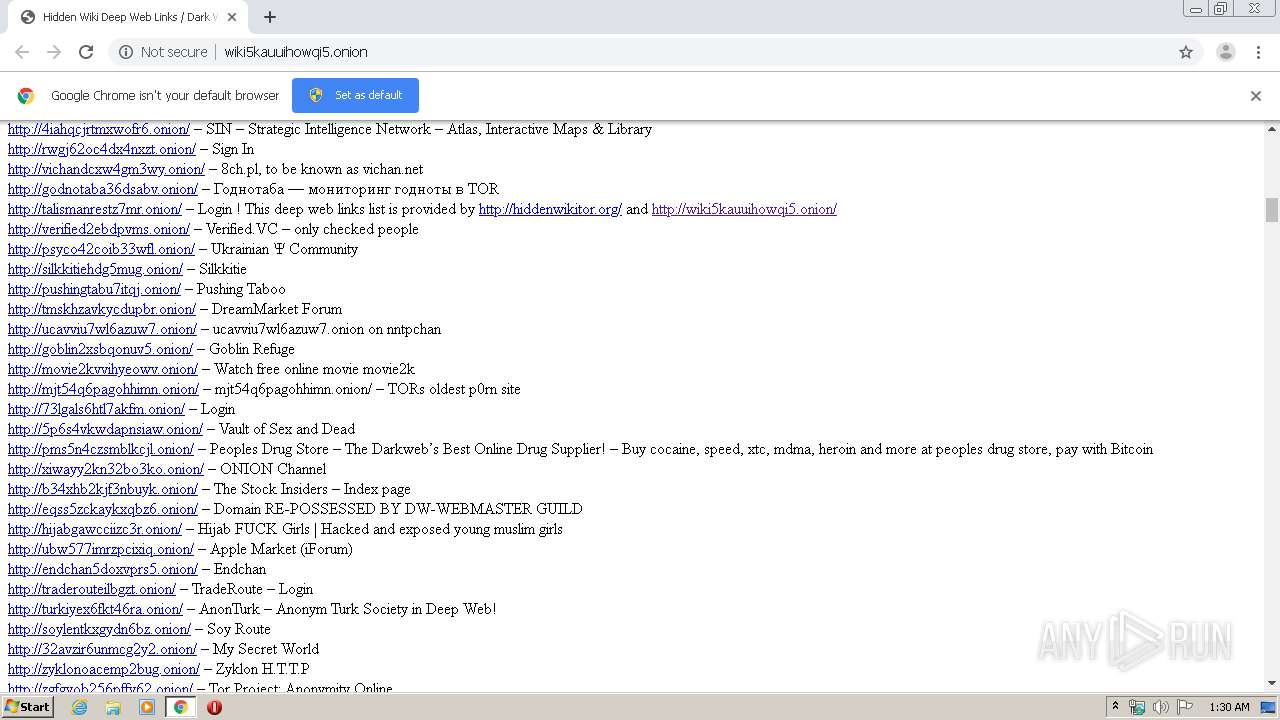Image resolution: width=1280 pixels, height=720 pixels.
Task: Dismiss the default browser infobar
Action: tap(1256, 96)
